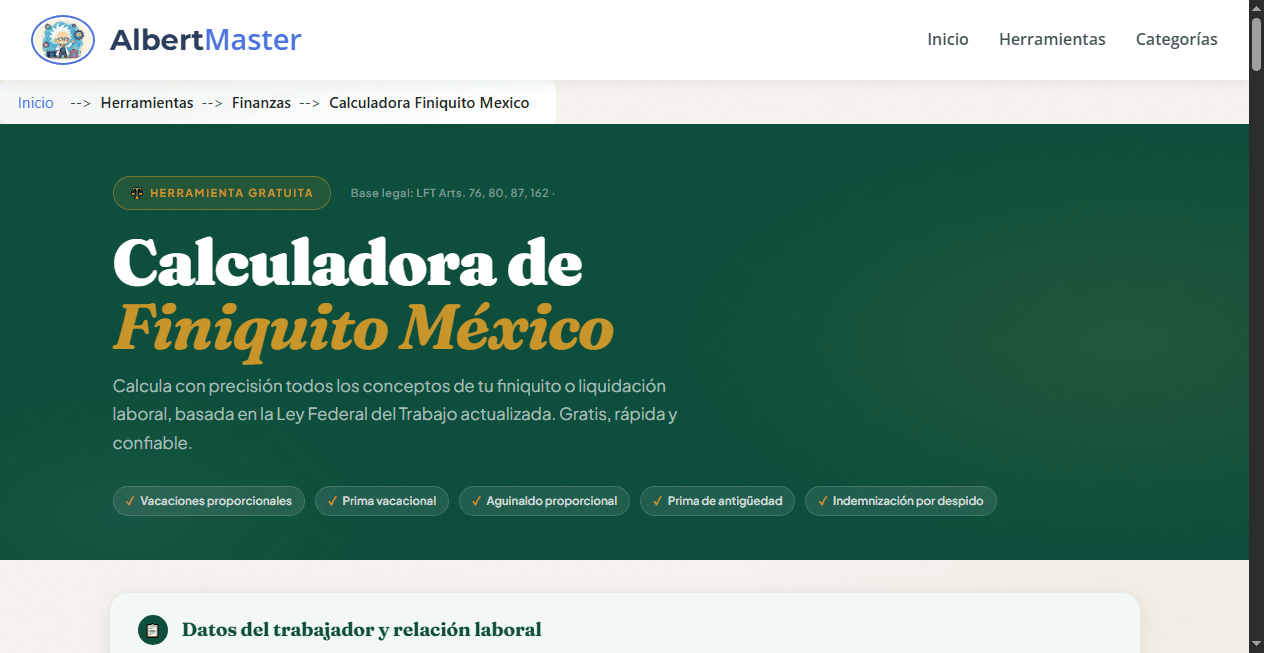The image size is (1264, 653).
Task: Click the HERRAMIENTA GRATUITA badge
Action: click(x=222, y=192)
